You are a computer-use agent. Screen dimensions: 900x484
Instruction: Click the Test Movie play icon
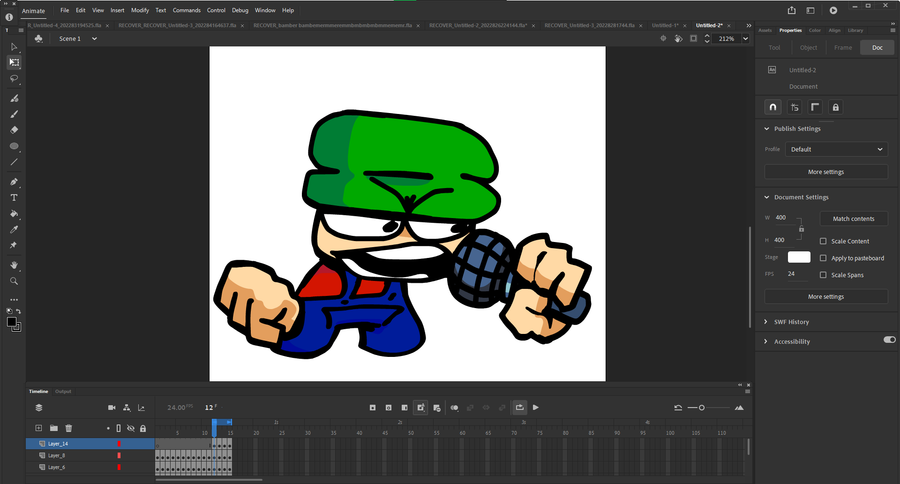(833, 10)
